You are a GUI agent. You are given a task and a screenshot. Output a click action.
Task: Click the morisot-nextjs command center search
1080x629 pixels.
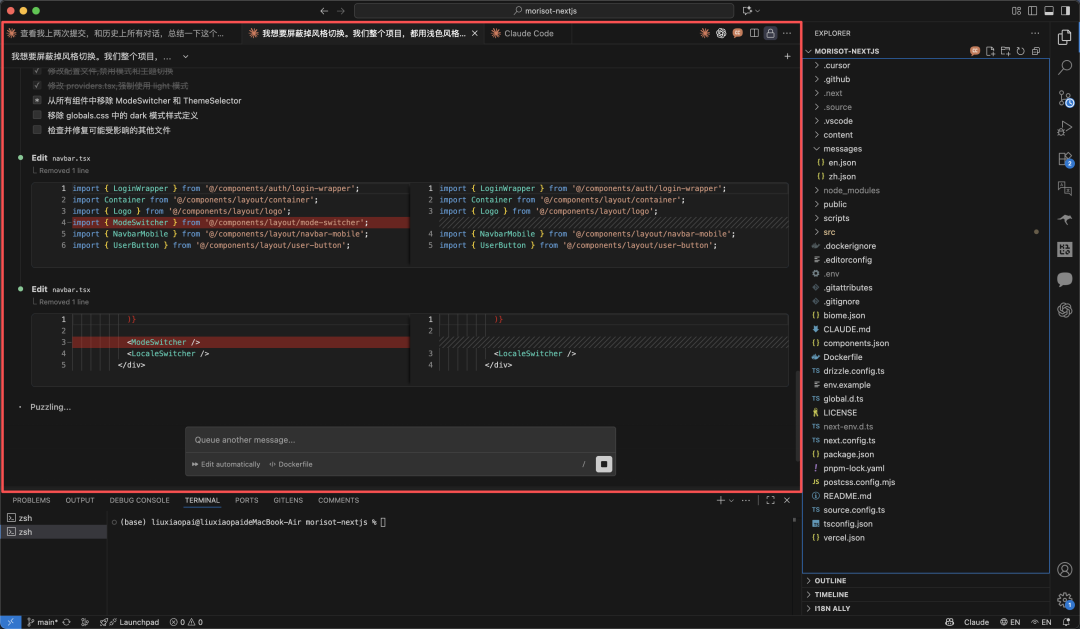pos(544,10)
